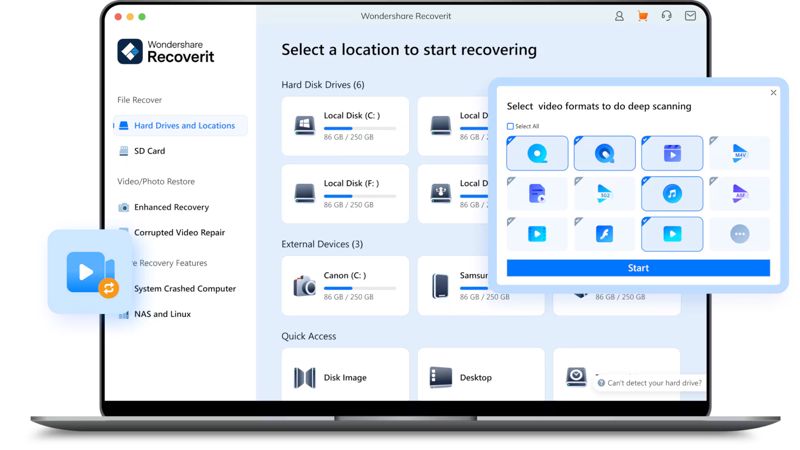Click the Hard Disk Drives (6) heading
The image size is (800, 450).
(323, 85)
